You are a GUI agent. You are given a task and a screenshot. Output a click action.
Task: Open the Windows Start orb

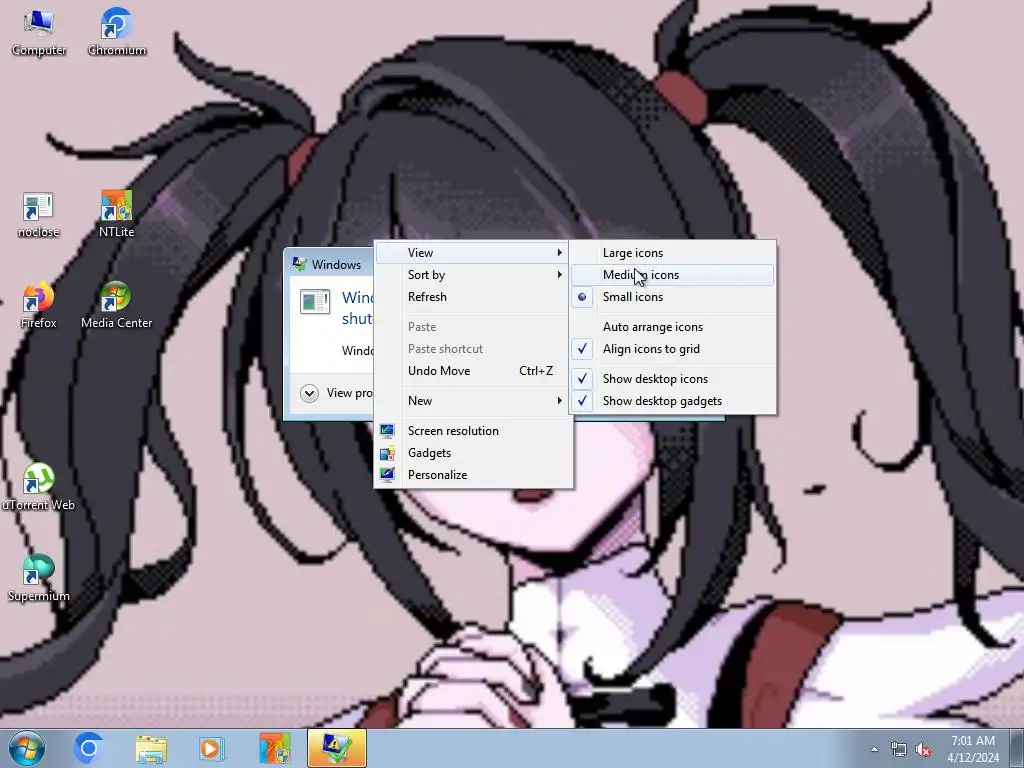tap(27, 748)
